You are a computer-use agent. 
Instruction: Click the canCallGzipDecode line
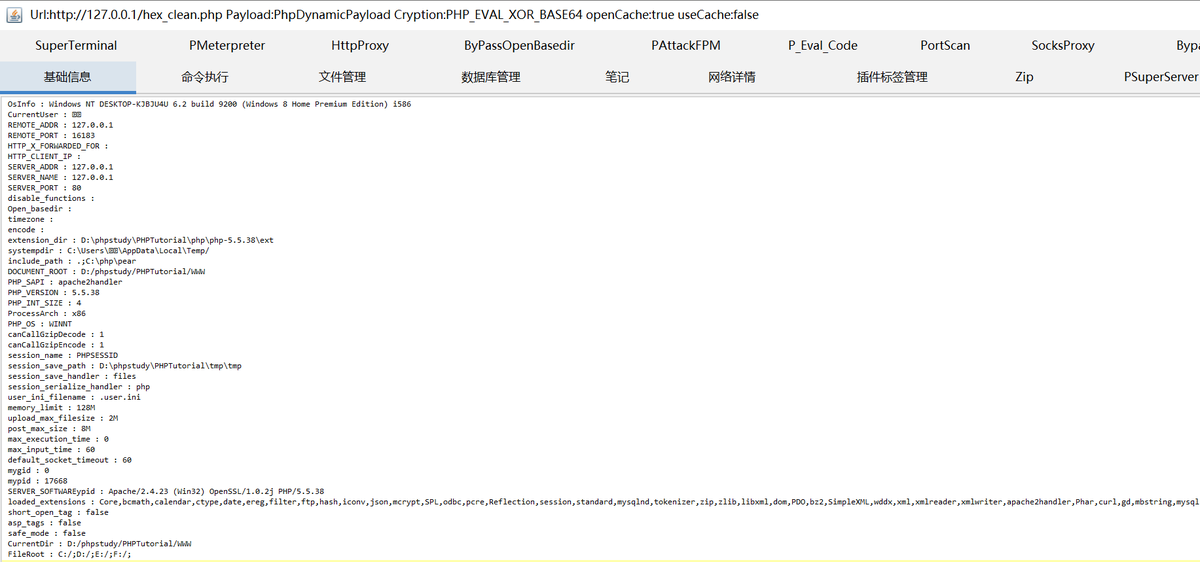tap(56, 334)
